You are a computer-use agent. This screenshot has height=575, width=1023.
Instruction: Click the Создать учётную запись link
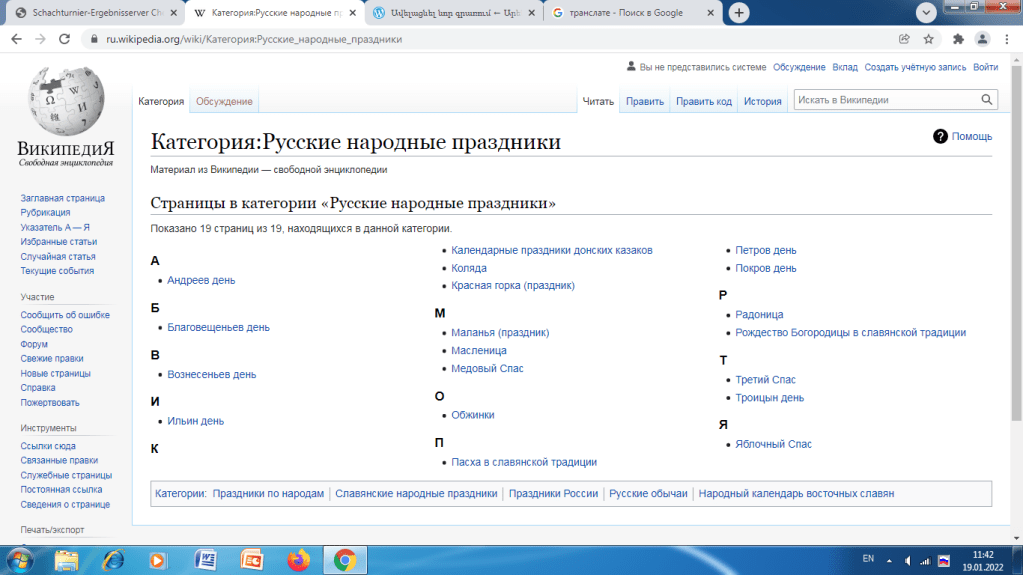915,67
